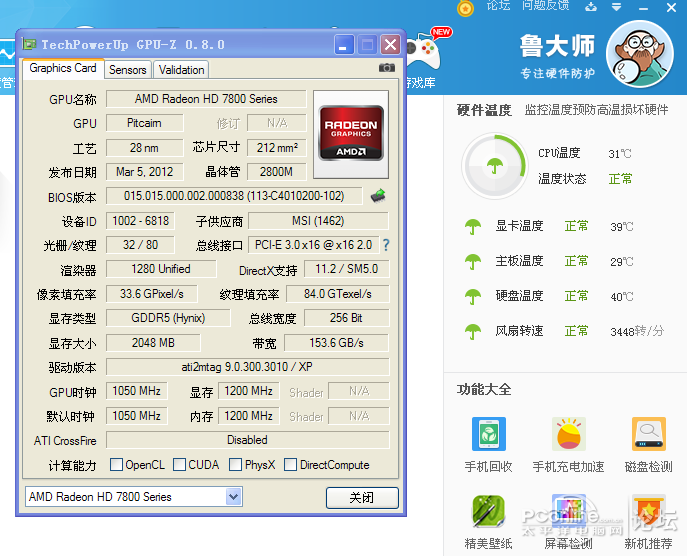Click the GPU名称 field AMD Radeon HD 7800 Series
Image resolution: width=687 pixels, height=556 pixels.
(206, 99)
